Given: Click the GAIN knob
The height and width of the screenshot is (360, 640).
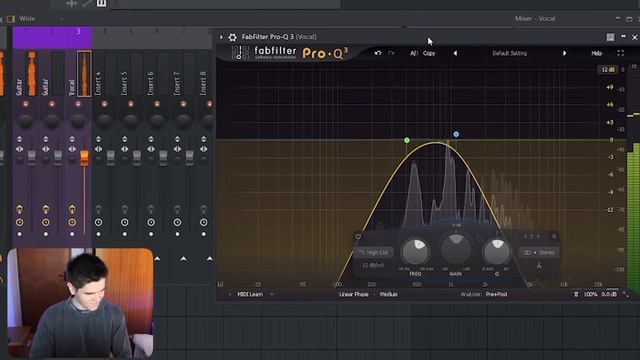Looking at the screenshot, I should pyautogui.click(x=456, y=250).
